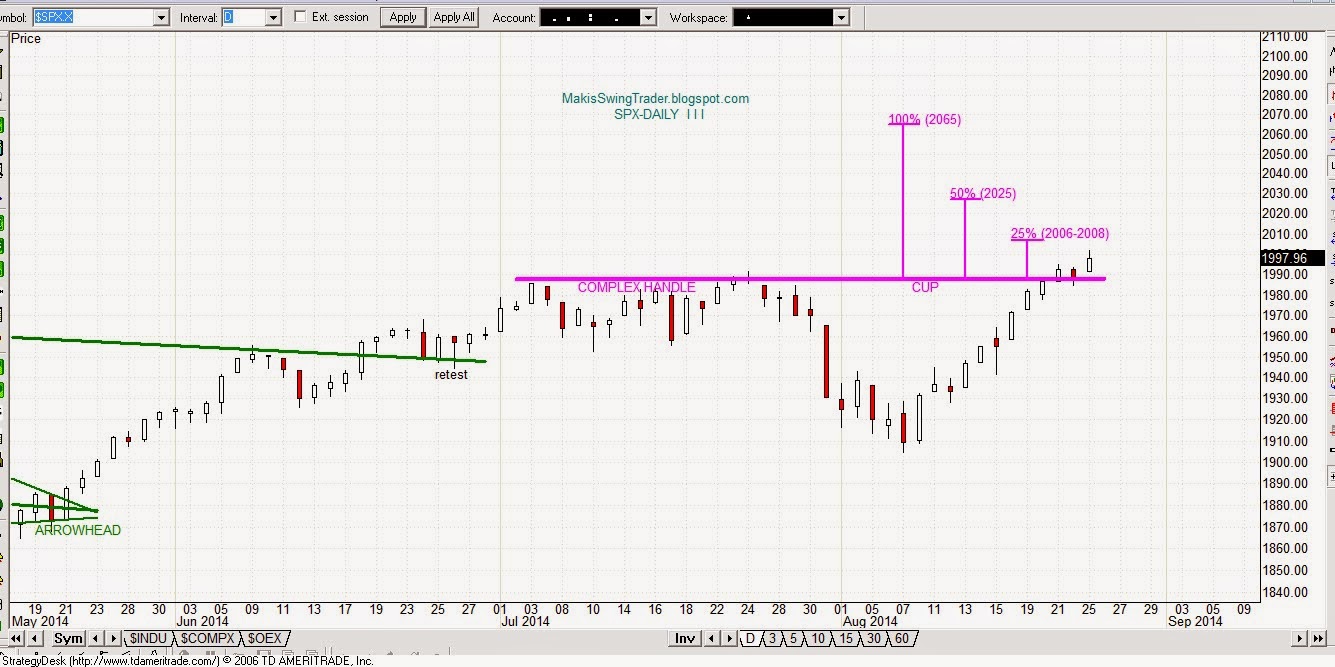Select the 3 interval tab
1335x667 pixels.
pyautogui.click(x=772, y=638)
